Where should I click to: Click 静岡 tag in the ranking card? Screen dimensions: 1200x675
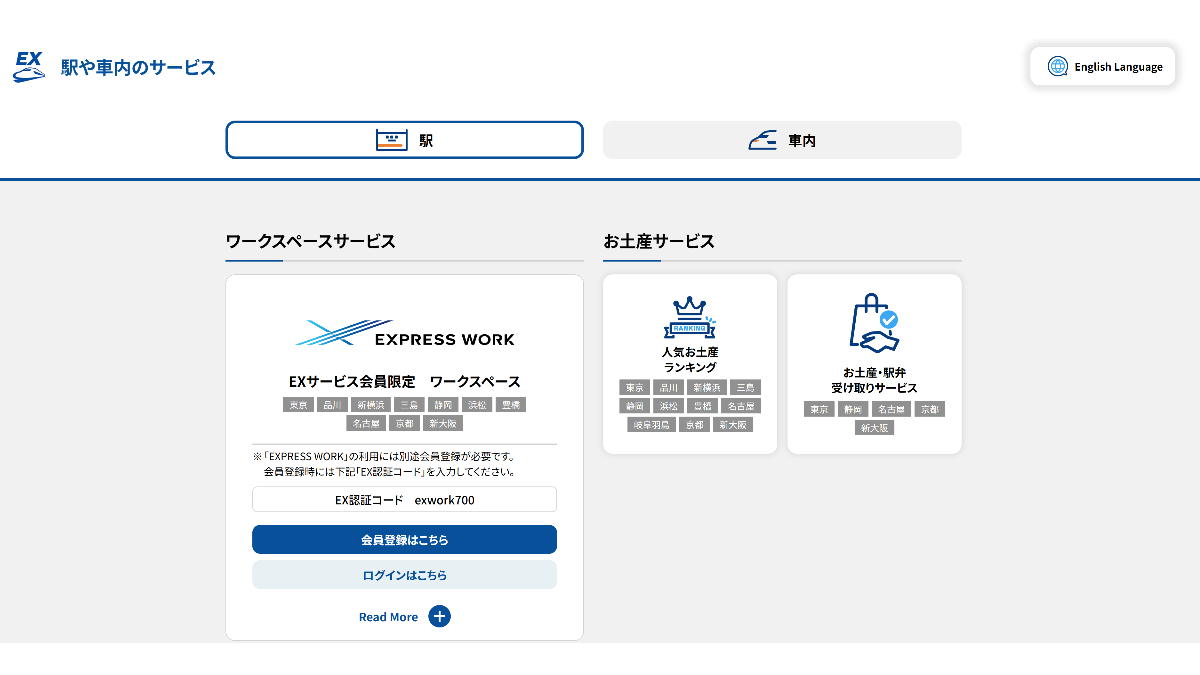pyautogui.click(x=634, y=406)
